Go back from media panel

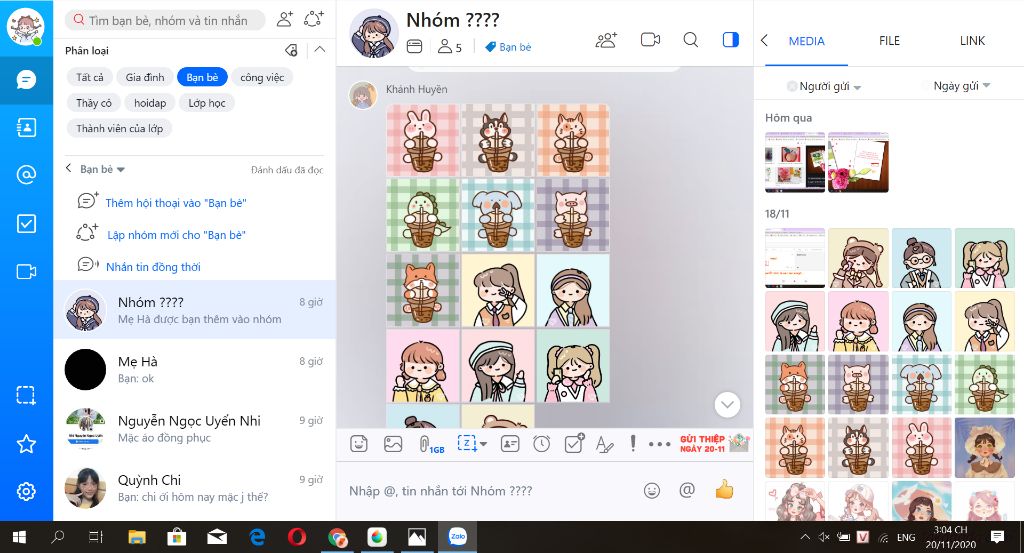coord(764,40)
